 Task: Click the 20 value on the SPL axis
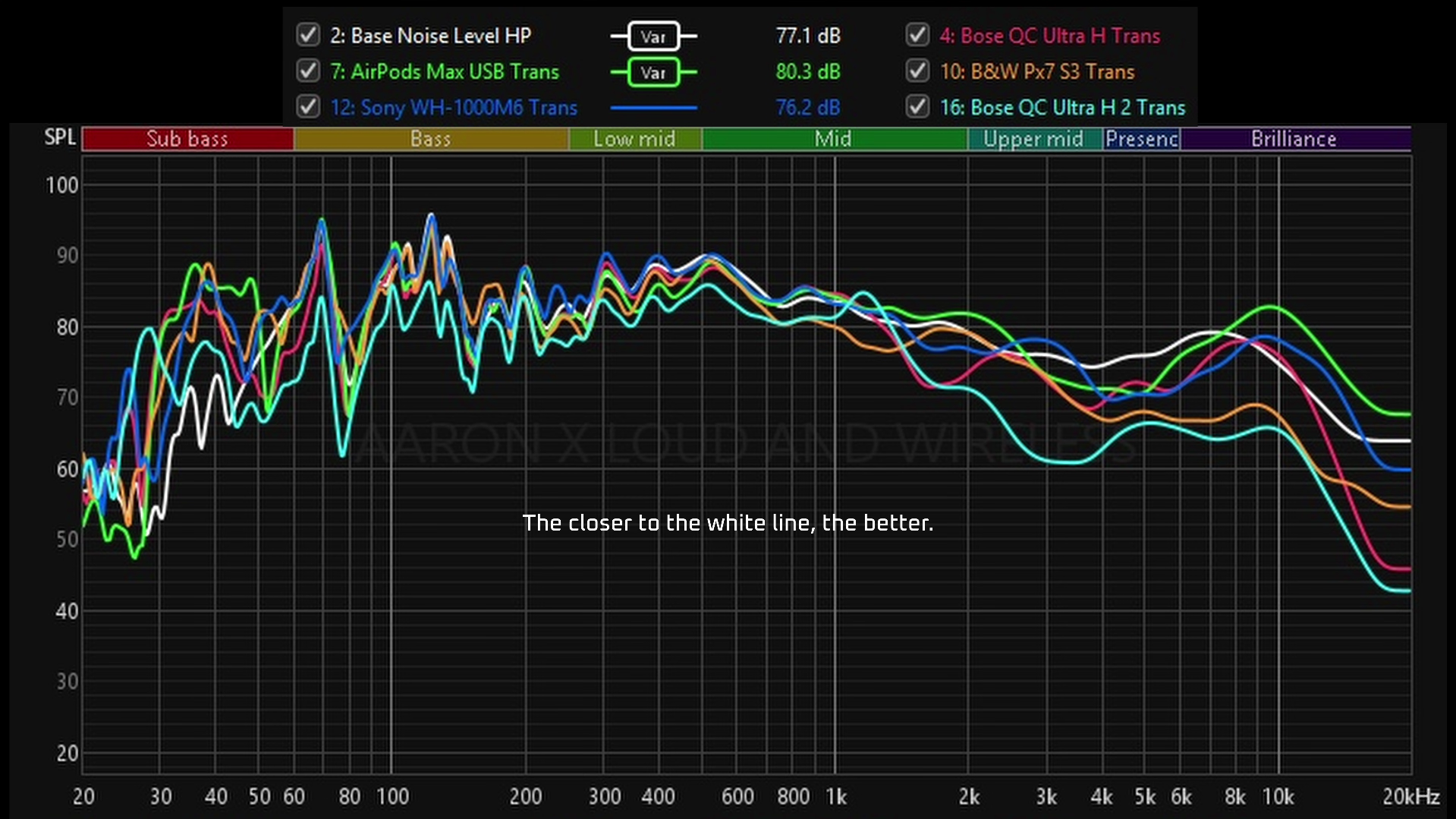click(x=68, y=754)
